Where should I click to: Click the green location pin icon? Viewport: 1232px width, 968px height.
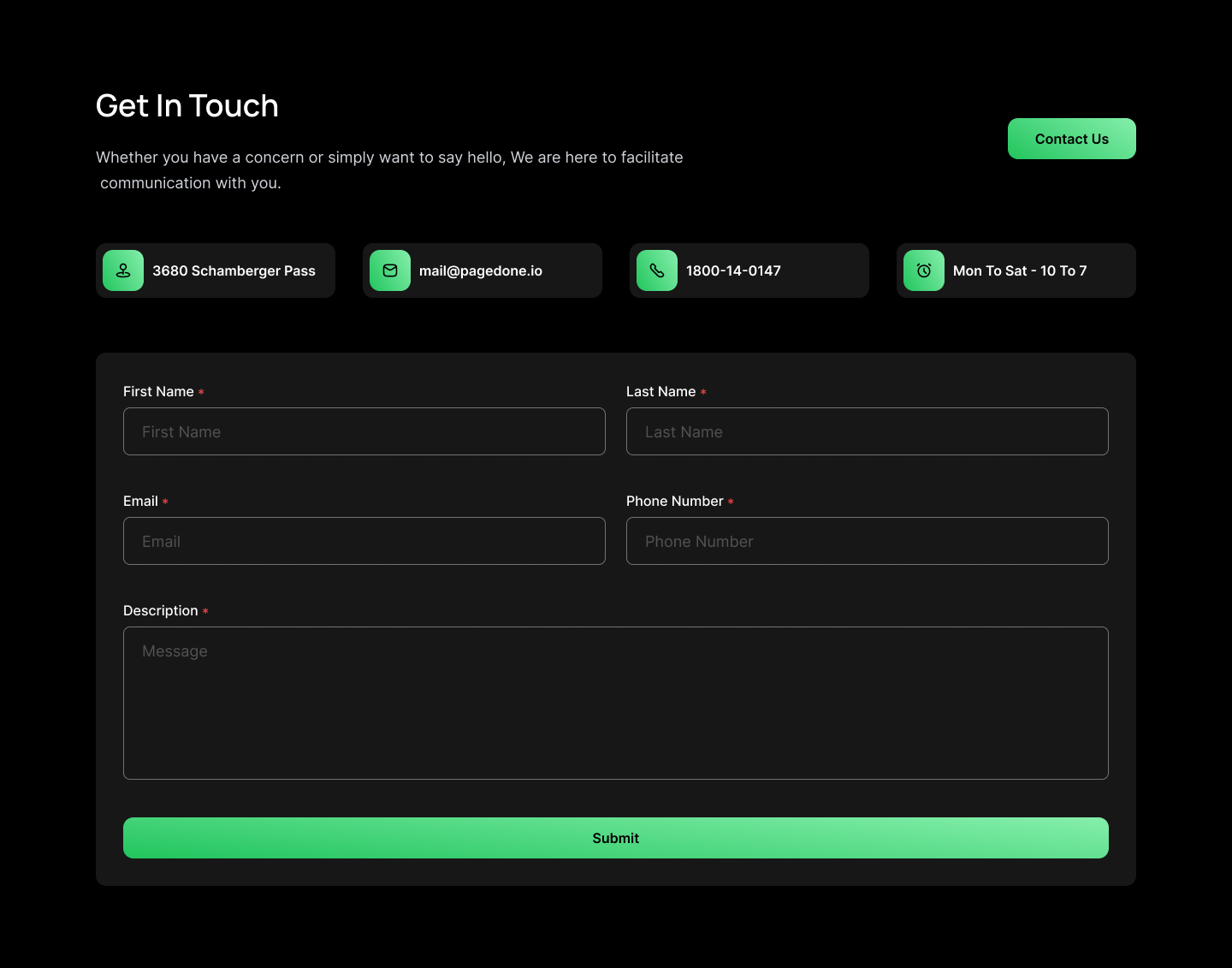point(123,270)
